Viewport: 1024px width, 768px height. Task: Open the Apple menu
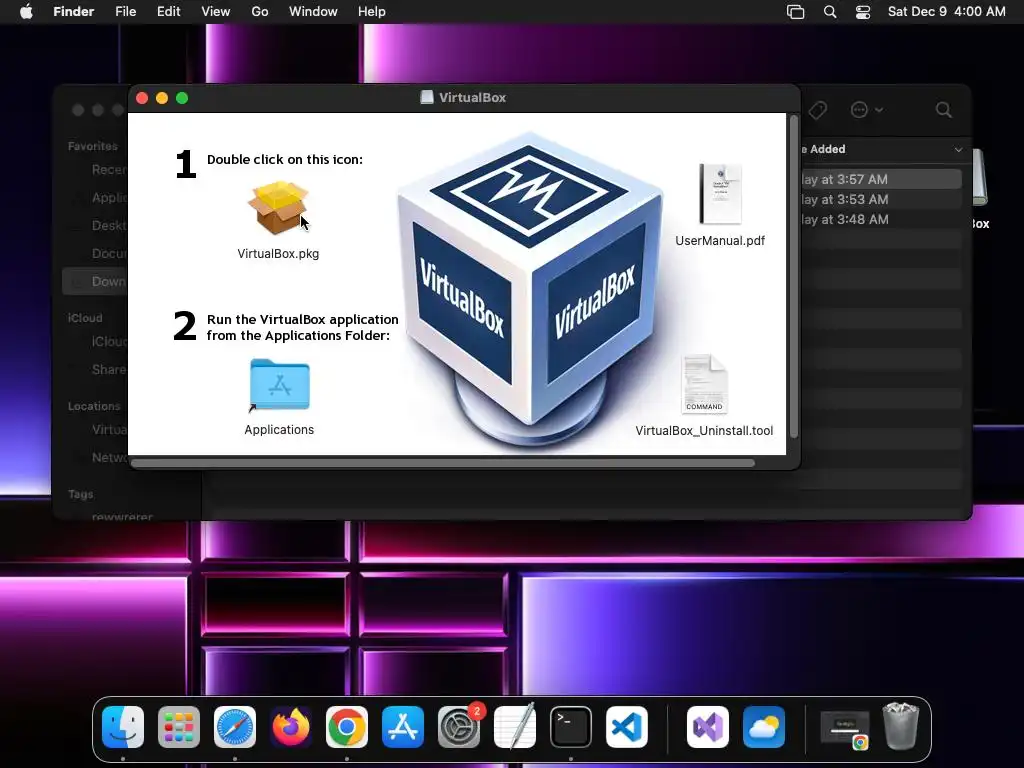[x=26, y=12]
